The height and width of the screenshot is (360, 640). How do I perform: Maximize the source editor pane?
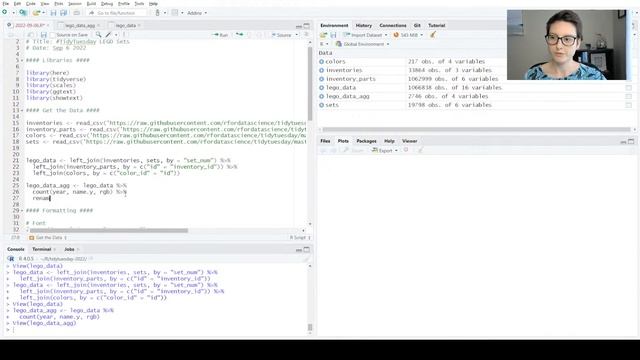click(307, 26)
